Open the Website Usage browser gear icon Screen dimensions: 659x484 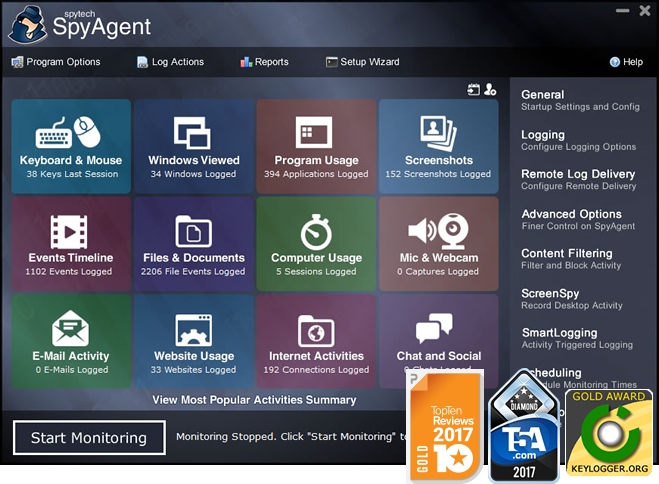pos(193,330)
